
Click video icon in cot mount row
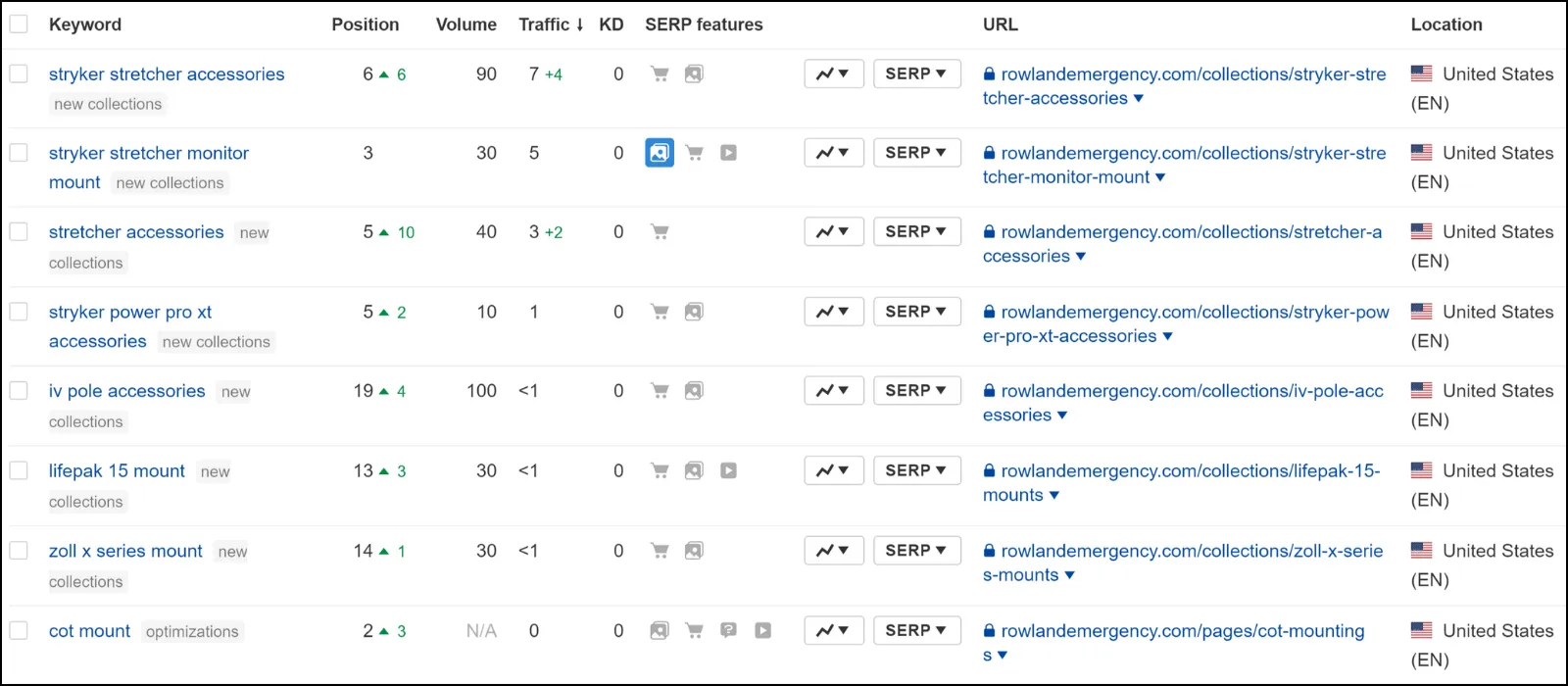pyautogui.click(x=762, y=631)
